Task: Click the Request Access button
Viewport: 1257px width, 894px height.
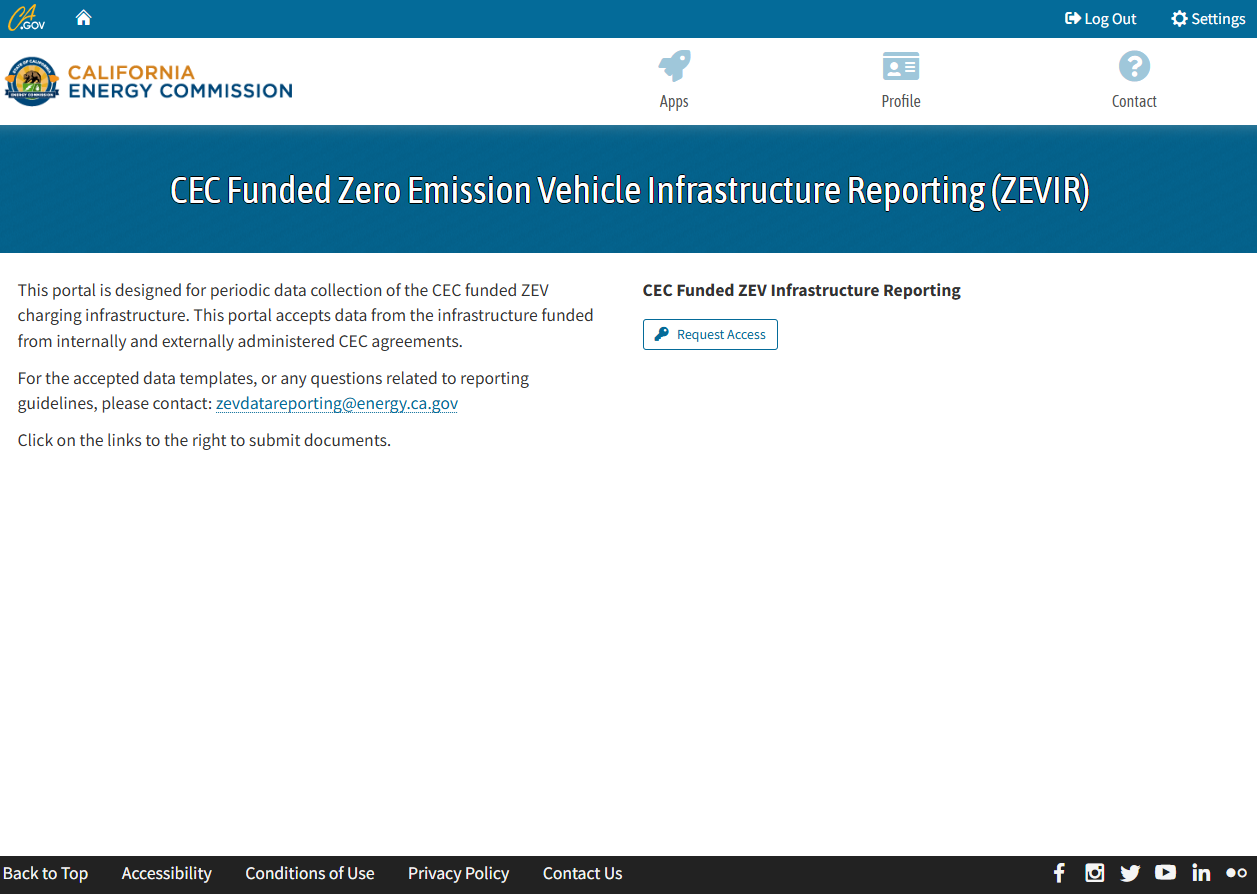Action: tap(710, 334)
